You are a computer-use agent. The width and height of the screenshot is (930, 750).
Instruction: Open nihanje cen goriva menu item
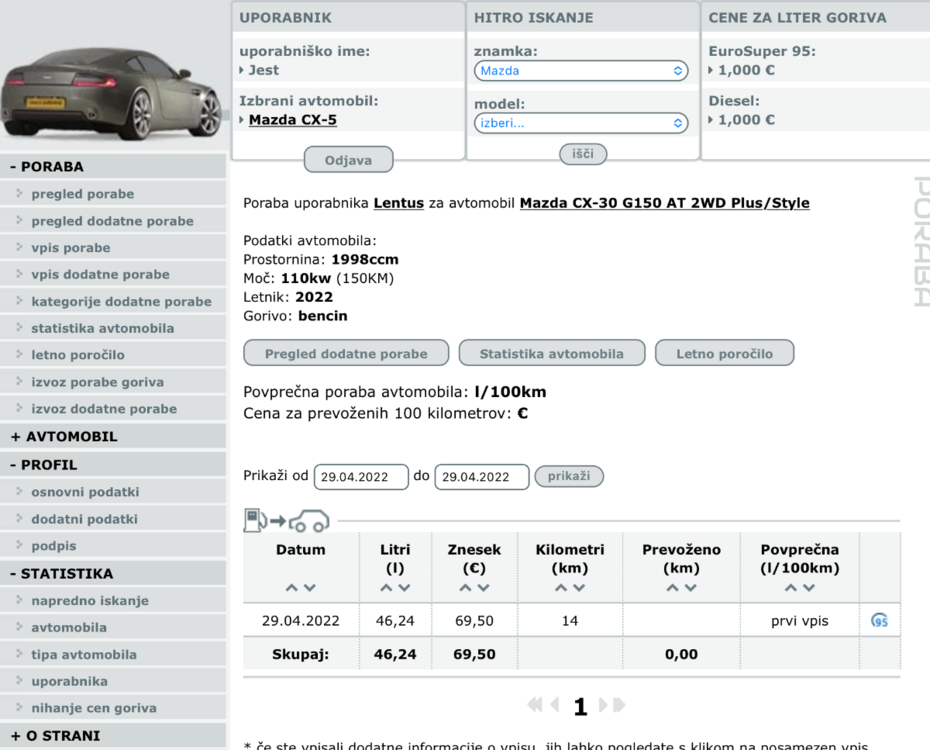click(93, 708)
